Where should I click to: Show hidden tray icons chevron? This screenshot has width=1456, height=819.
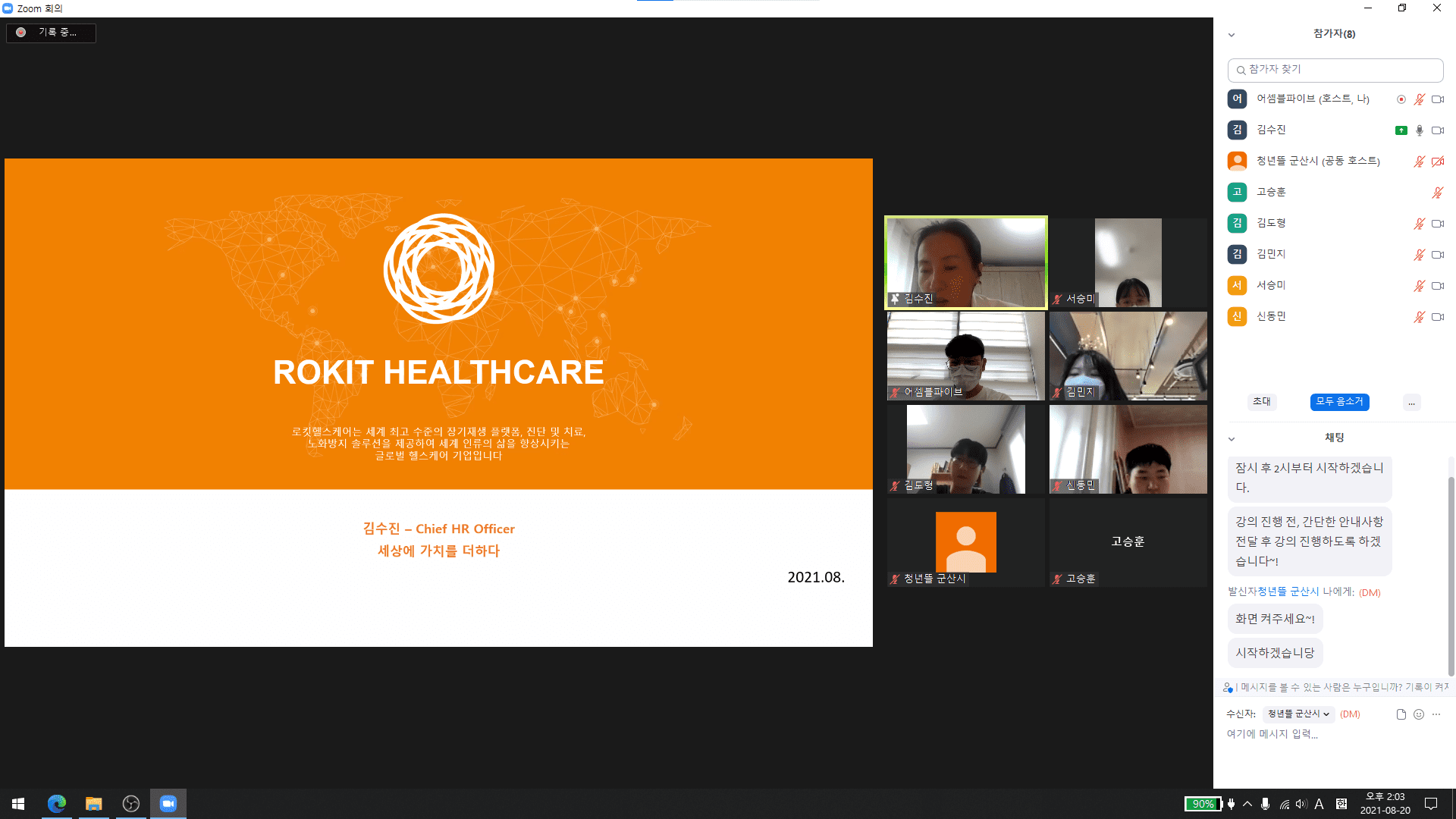point(1247,804)
